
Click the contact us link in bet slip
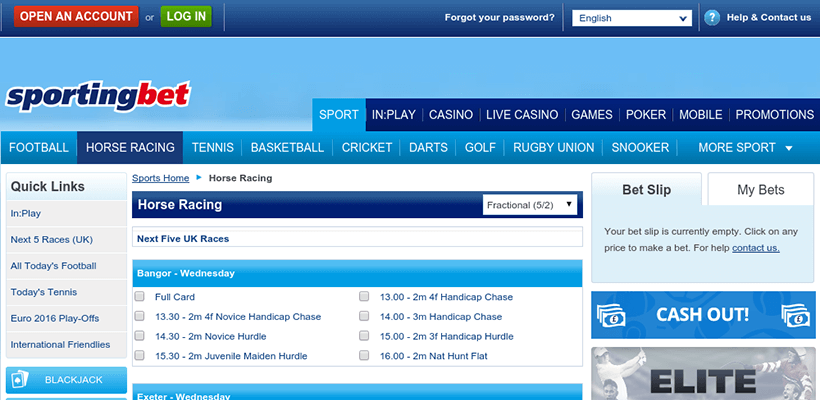pyautogui.click(x=756, y=248)
